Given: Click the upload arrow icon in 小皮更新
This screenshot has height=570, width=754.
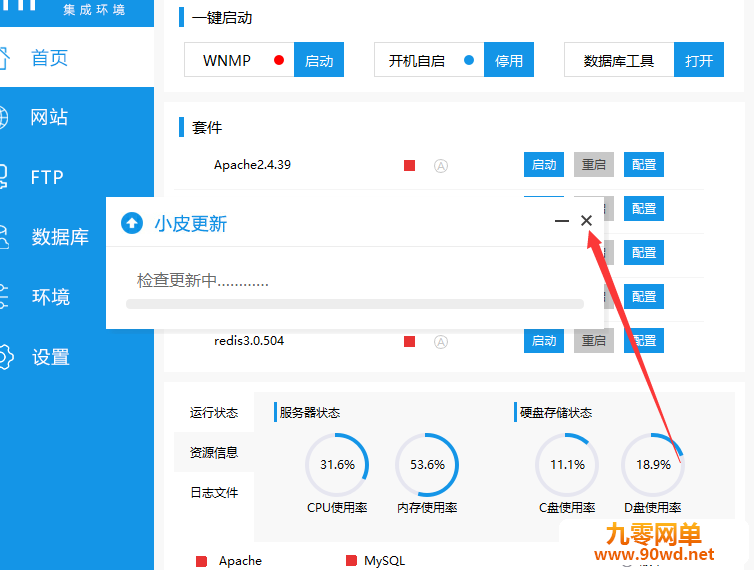Looking at the screenshot, I should pyautogui.click(x=132, y=223).
